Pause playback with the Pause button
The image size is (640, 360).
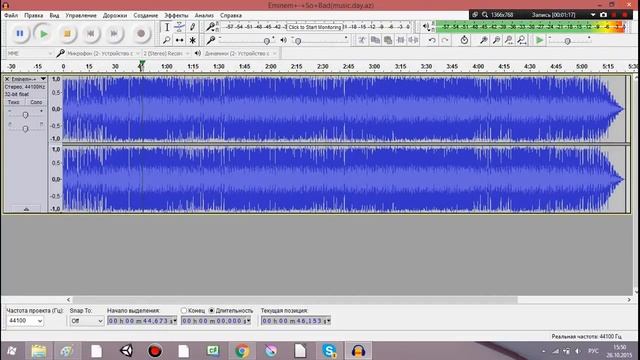20,34
